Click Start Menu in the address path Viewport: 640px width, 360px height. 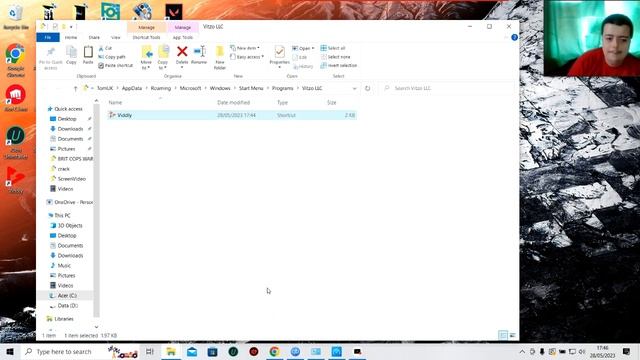pyautogui.click(x=251, y=88)
